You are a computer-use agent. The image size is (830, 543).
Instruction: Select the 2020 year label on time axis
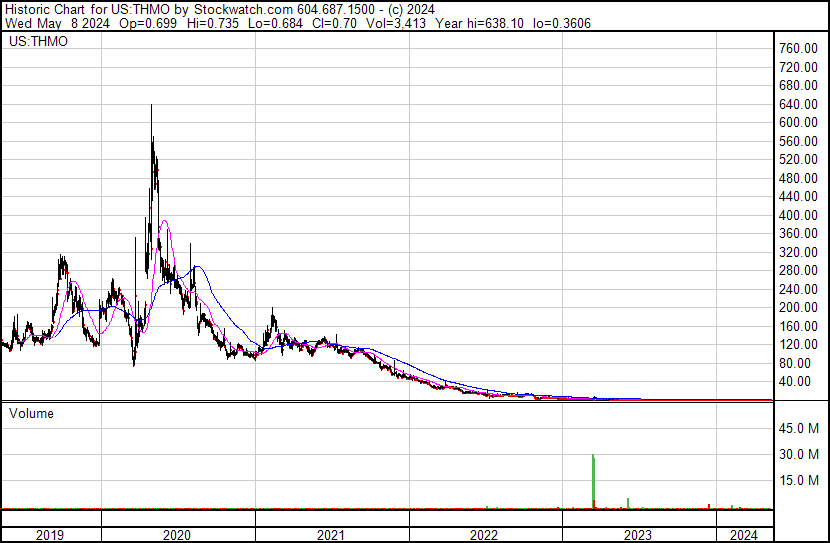coord(177,535)
